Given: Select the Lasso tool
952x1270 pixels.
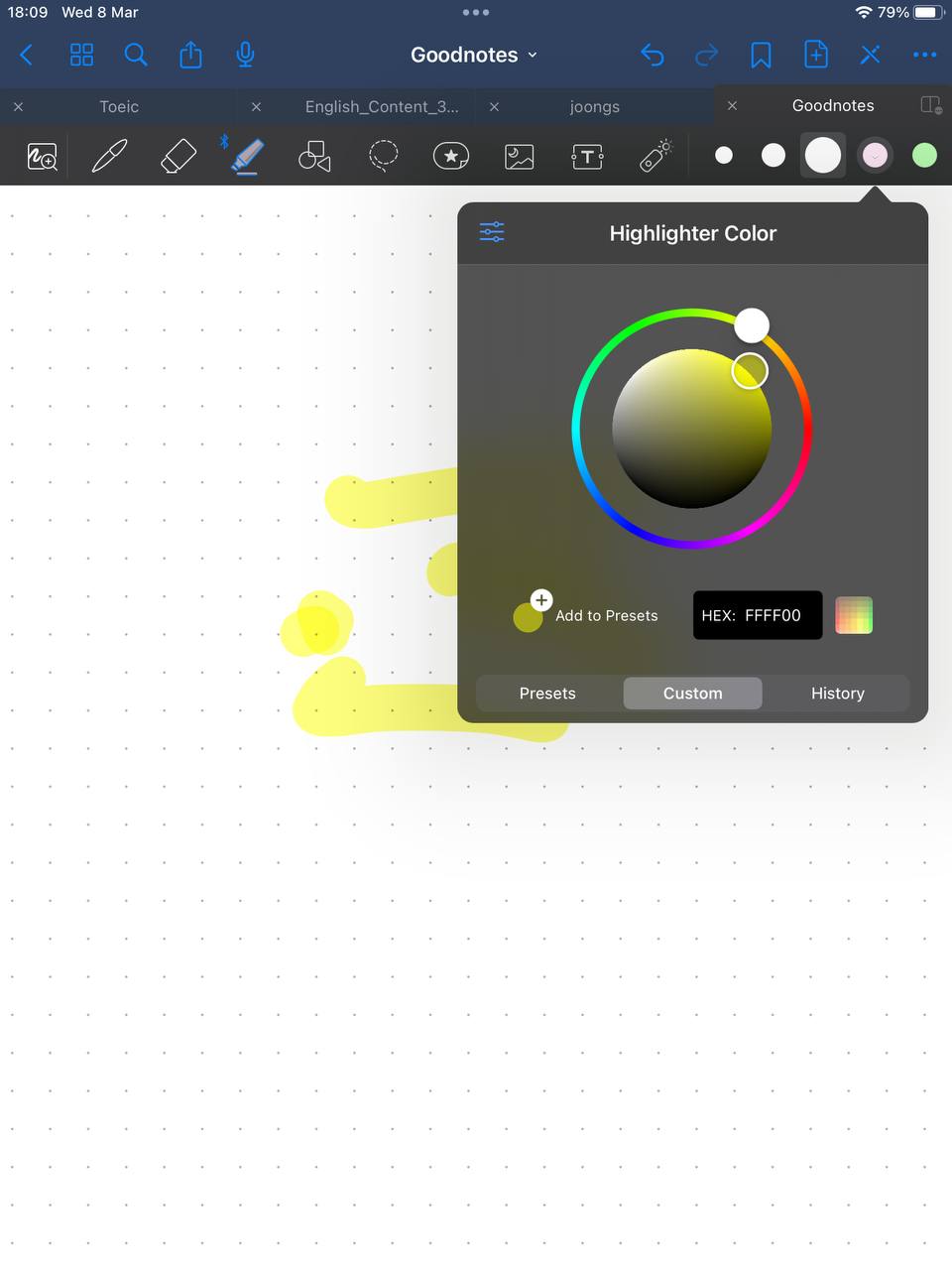Looking at the screenshot, I should click(383, 156).
